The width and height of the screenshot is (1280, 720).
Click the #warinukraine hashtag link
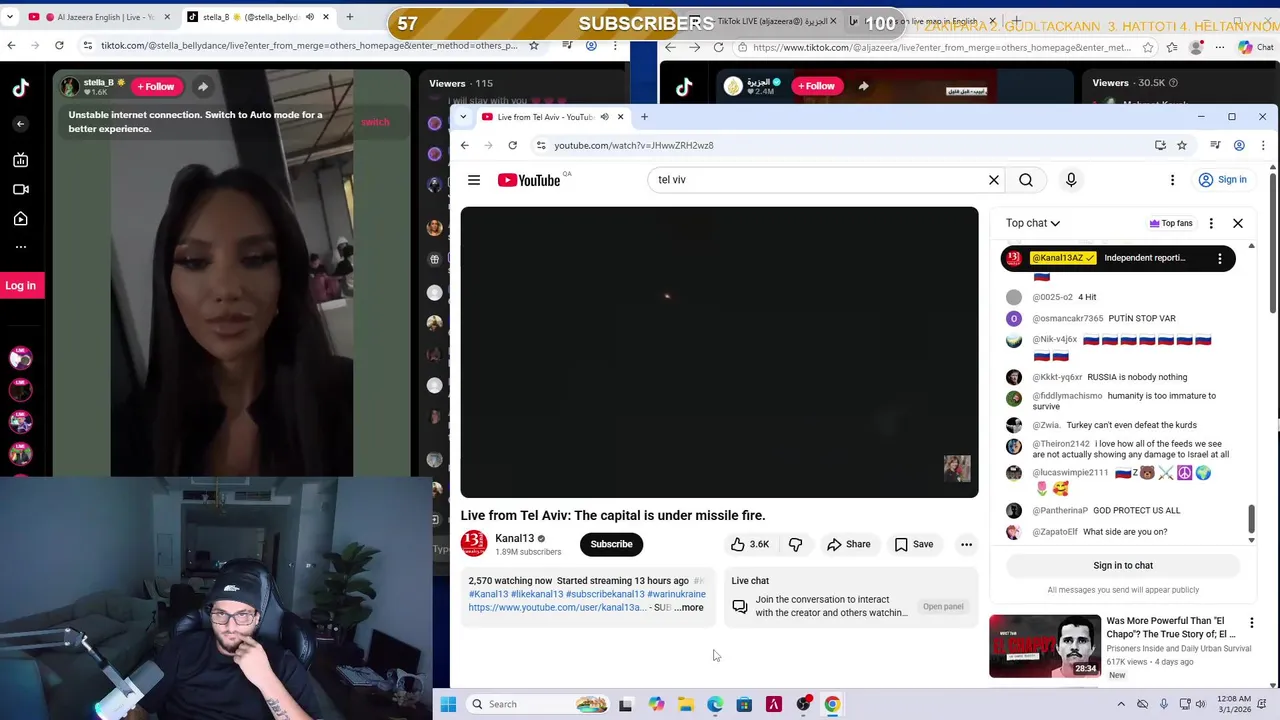click(676, 594)
